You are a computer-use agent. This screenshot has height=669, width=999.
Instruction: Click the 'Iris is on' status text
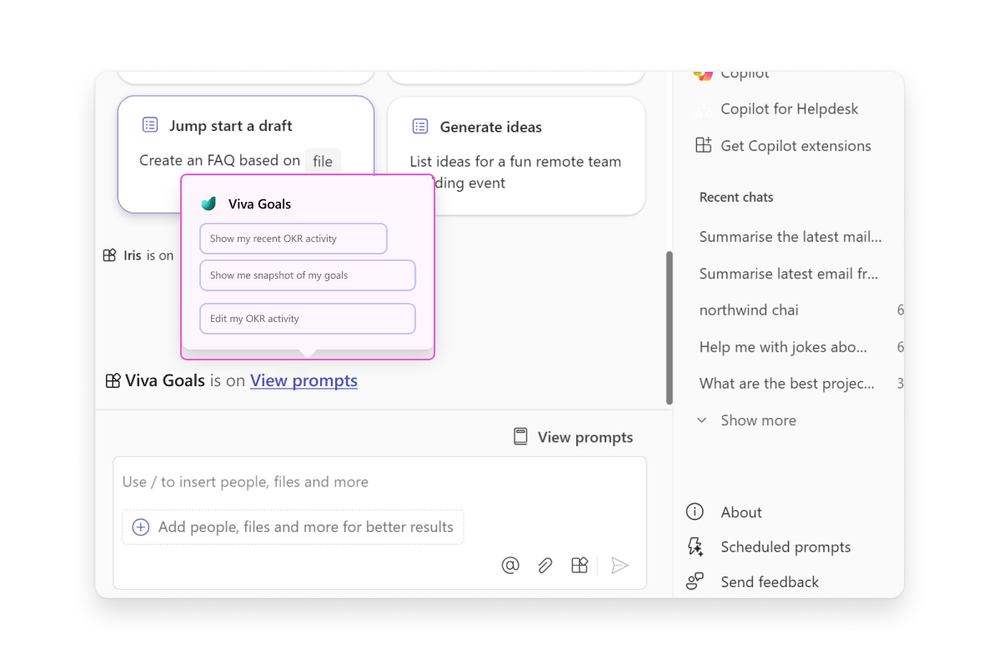(x=148, y=255)
